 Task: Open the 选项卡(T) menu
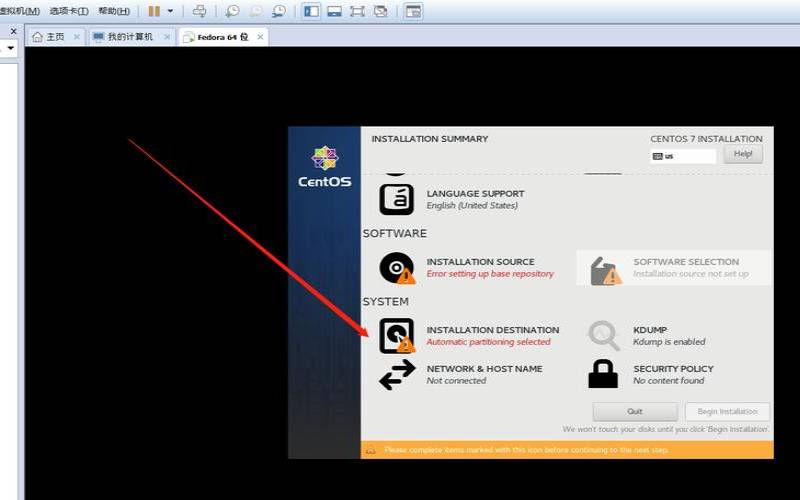tap(69, 11)
